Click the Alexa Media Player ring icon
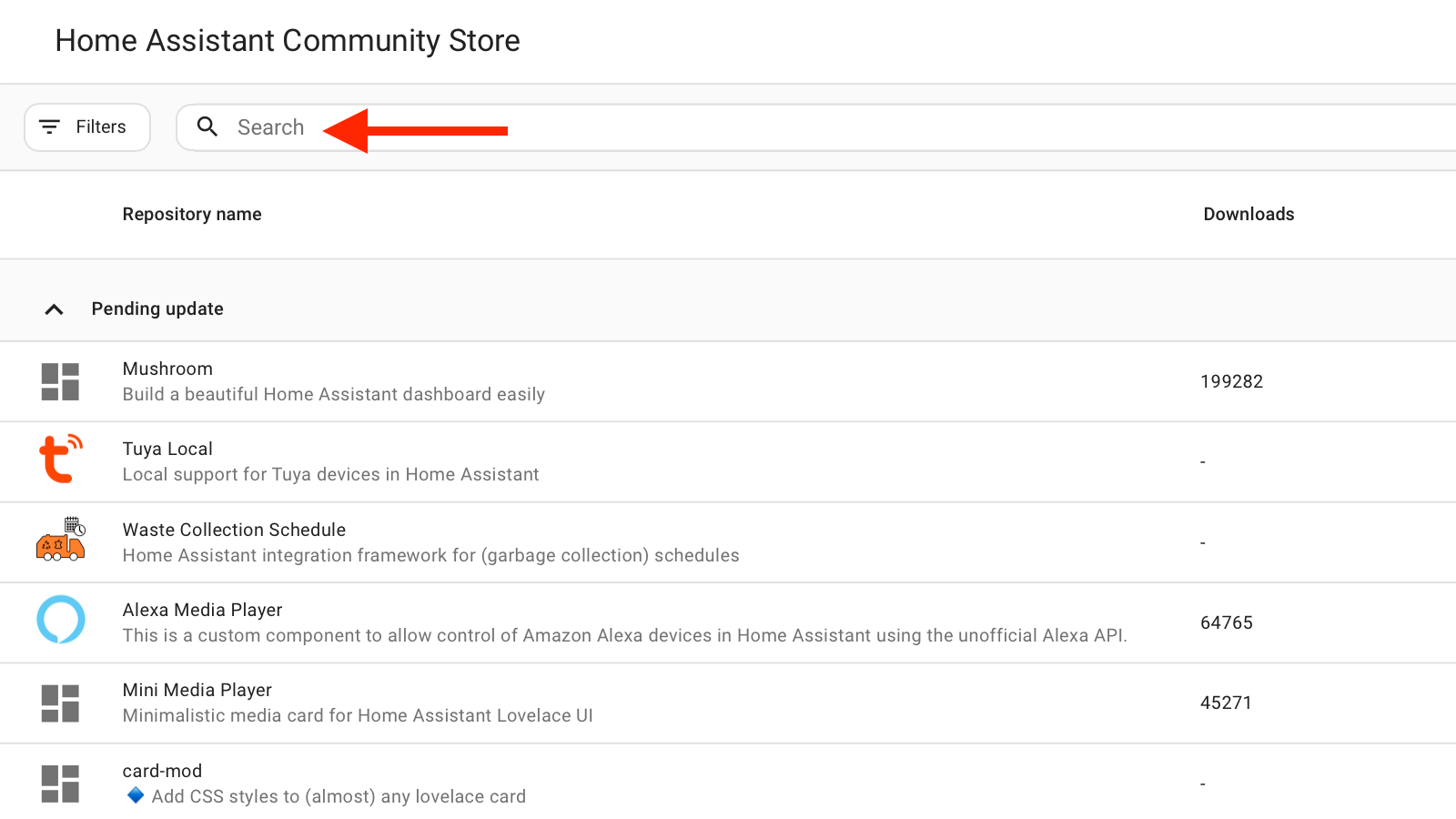The image size is (1456, 819). click(61, 620)
